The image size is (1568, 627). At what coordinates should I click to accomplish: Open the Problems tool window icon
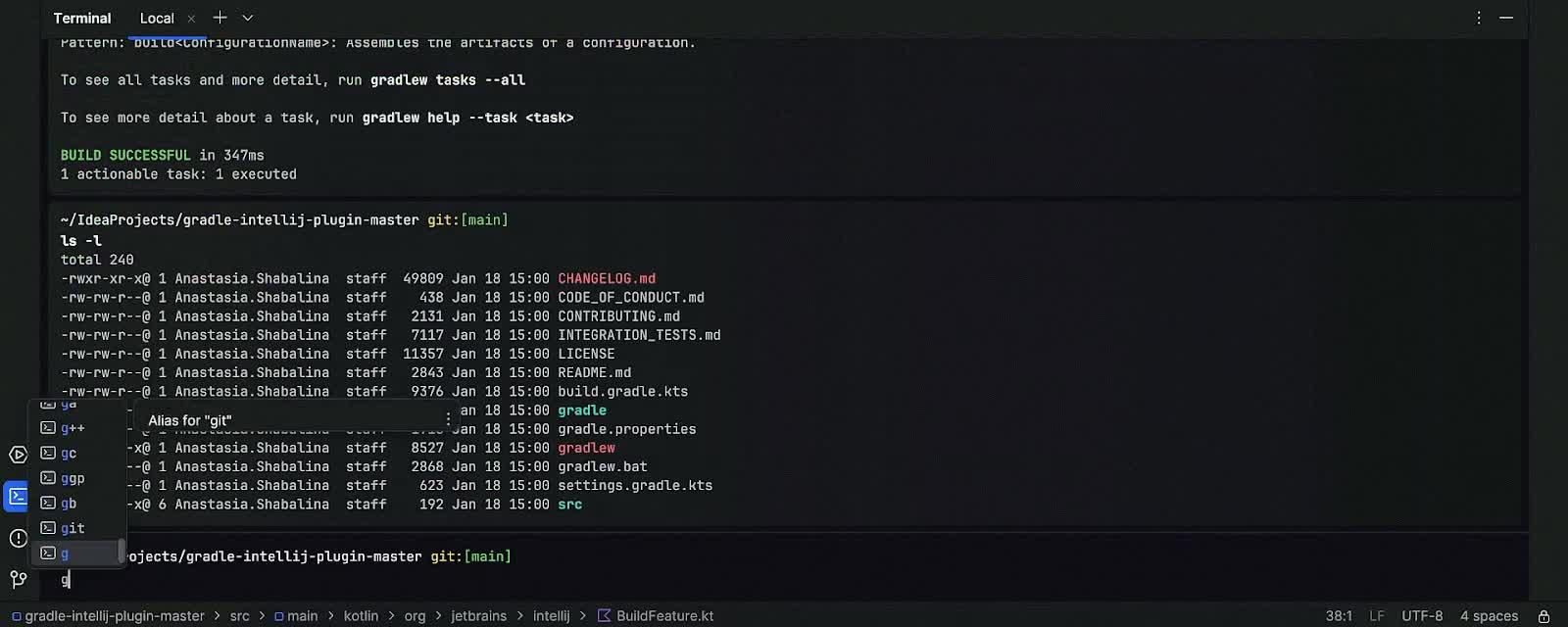pos(16,538)
